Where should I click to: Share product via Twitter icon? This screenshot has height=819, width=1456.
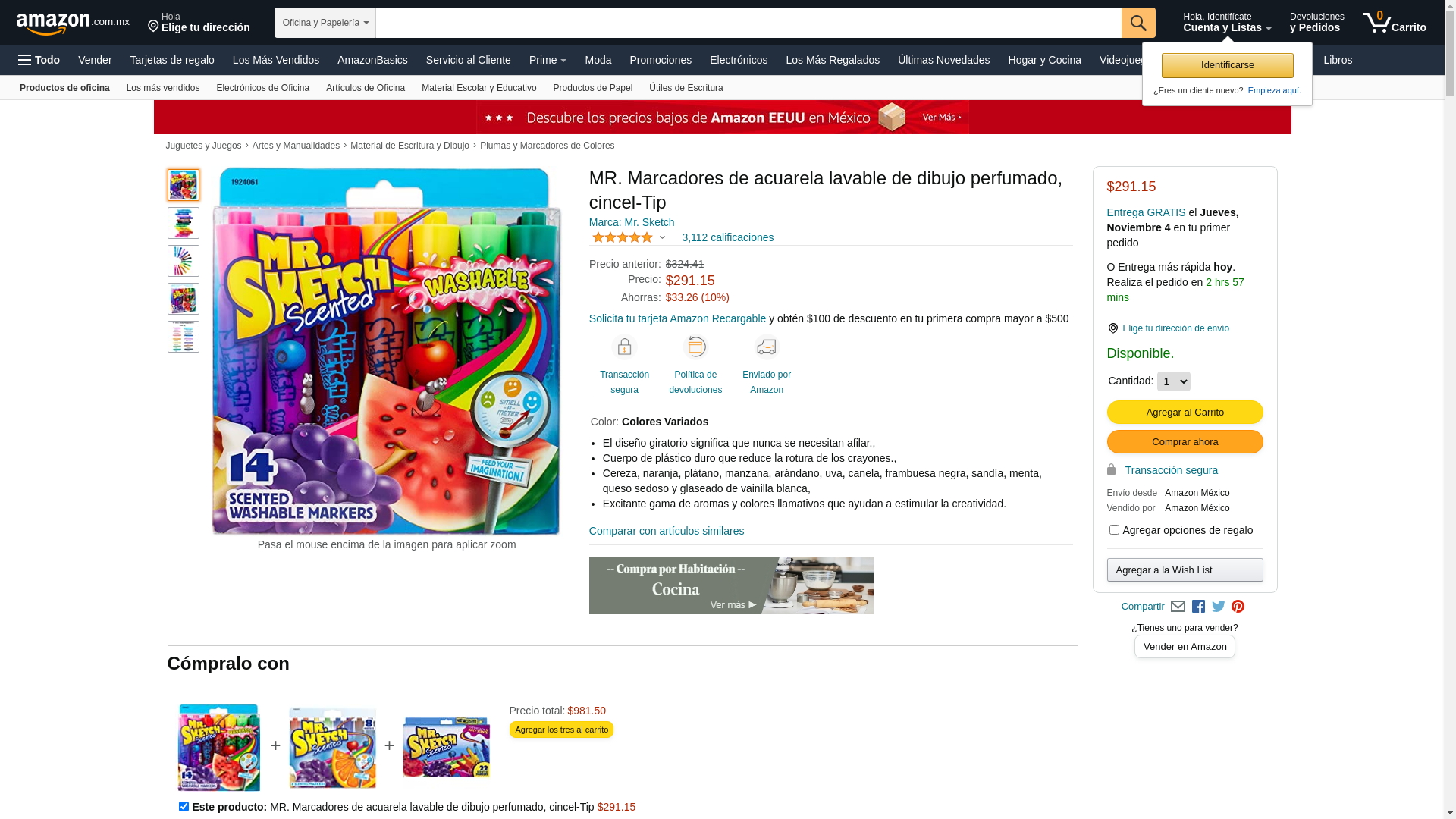[x=1219, y=607]
